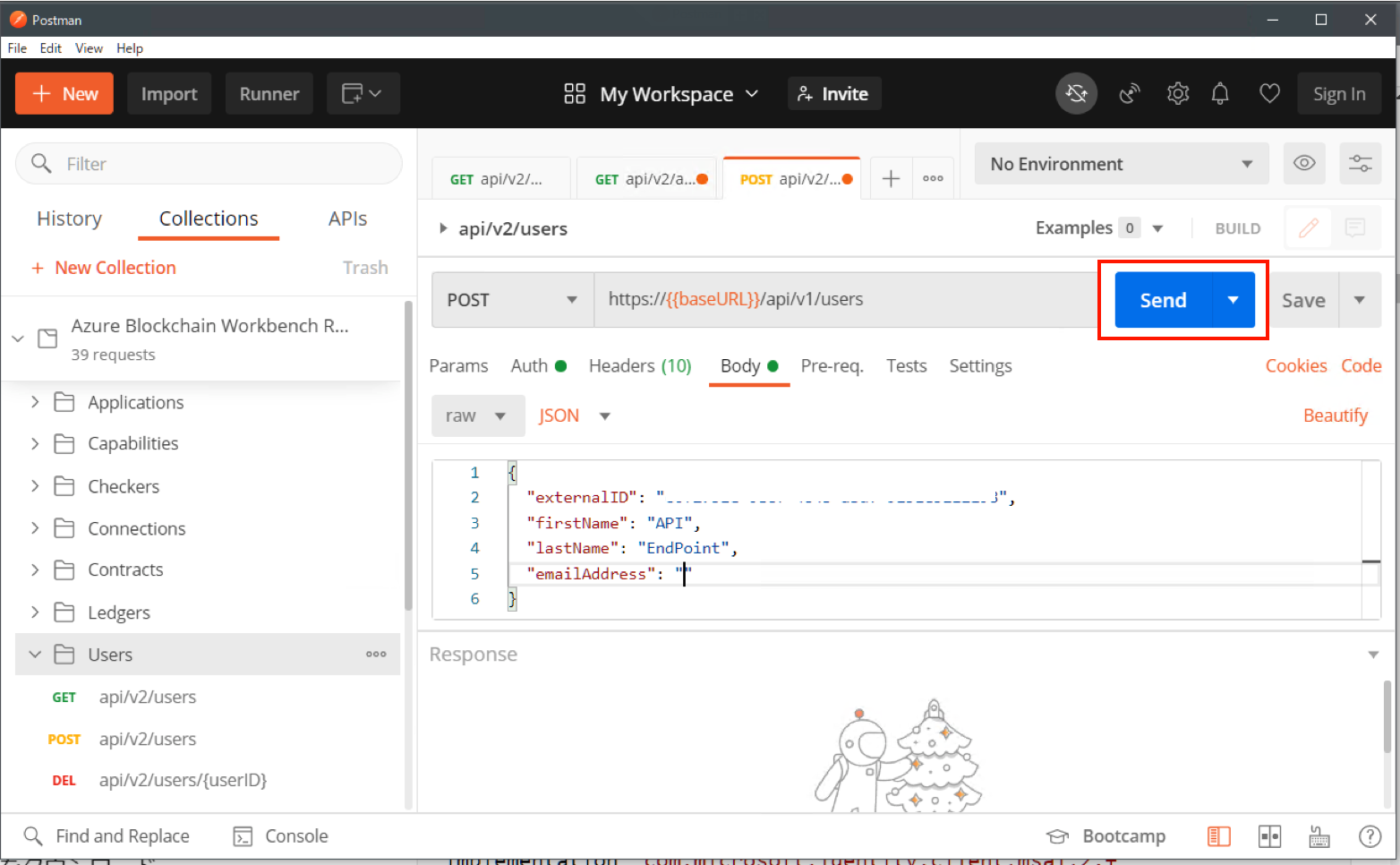
Task: Click the edit pencil icon by BUILD
Action: click(x=1308, y=228)
